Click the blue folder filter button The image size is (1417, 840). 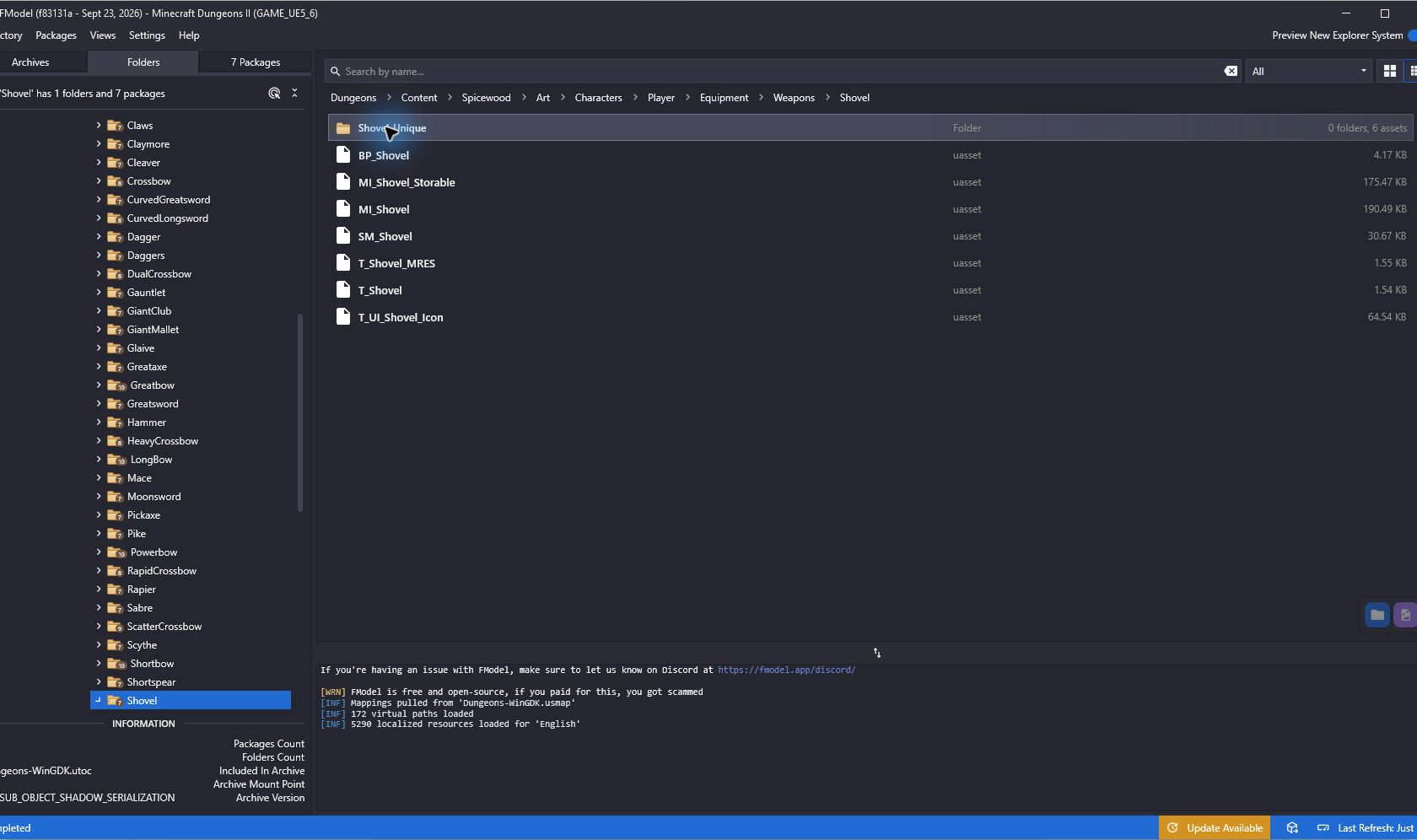click(x=1377, y=615)
